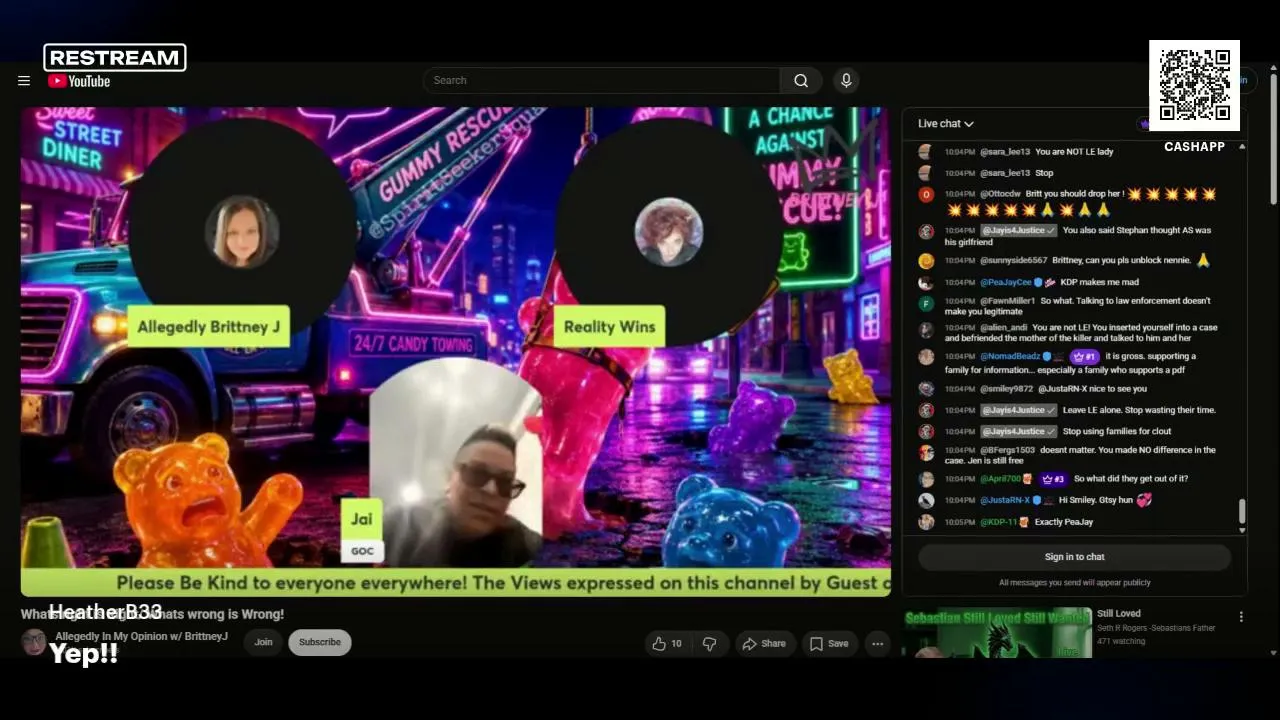Click the magnifier search button

pos(801,80)
